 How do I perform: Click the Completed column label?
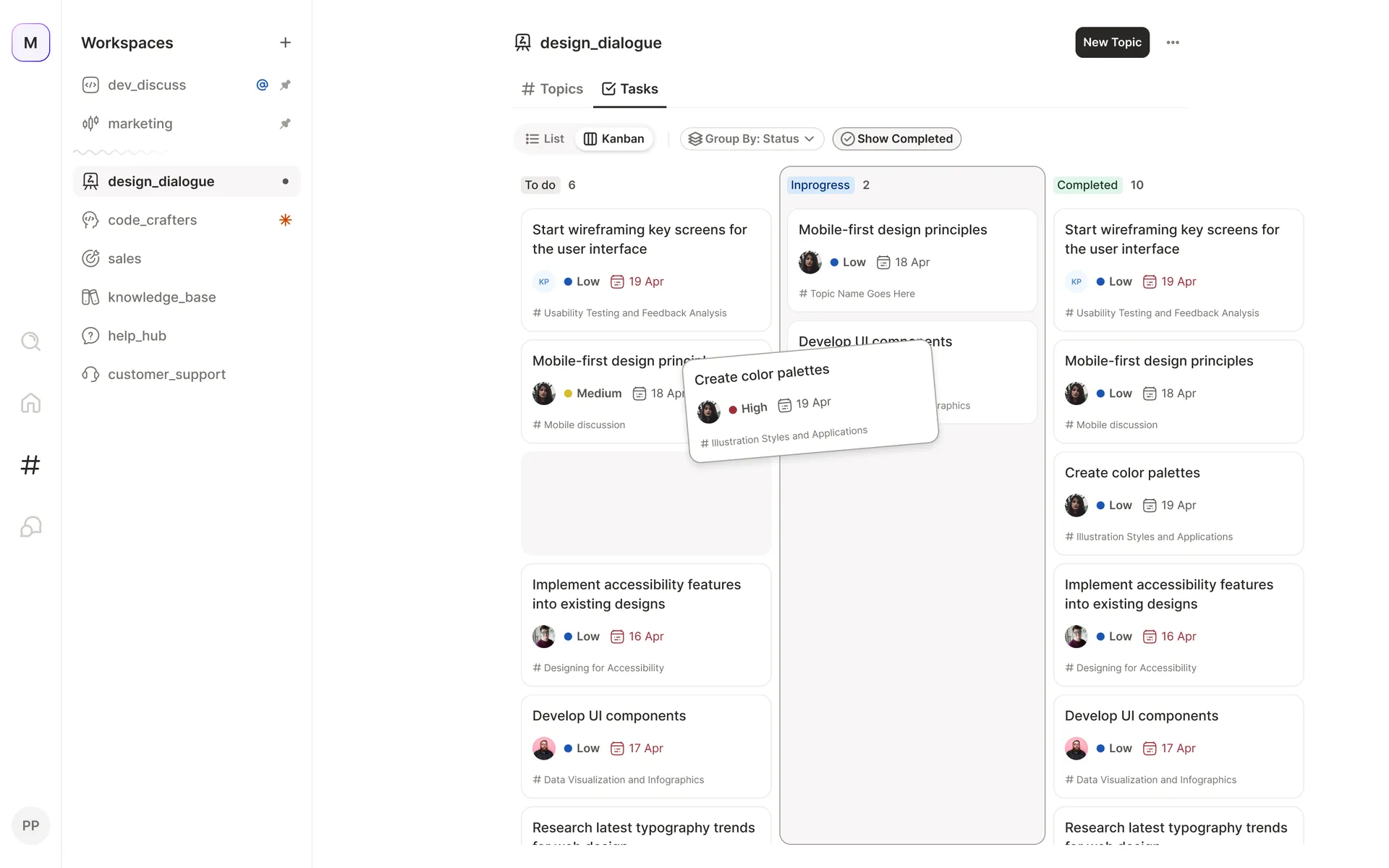(1087, 185)
